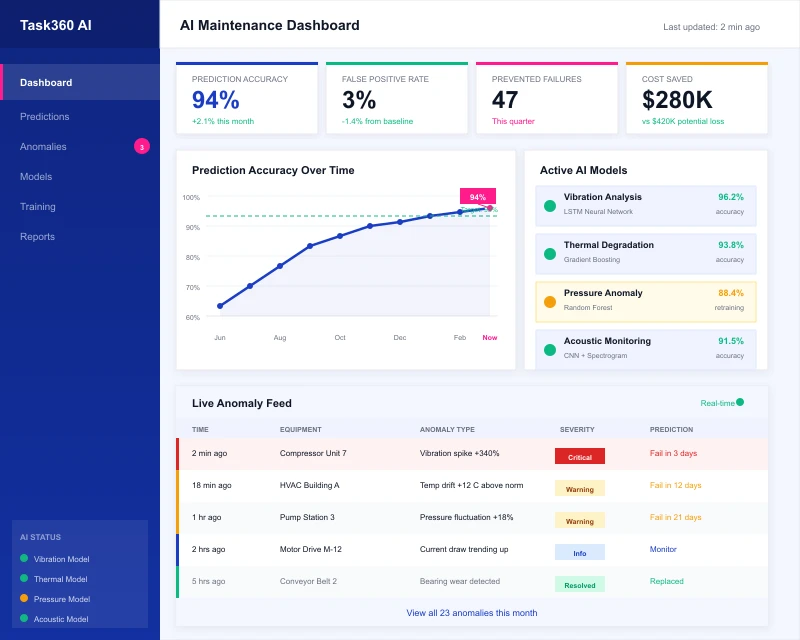Click the Cost Saved $280K card
This screenshot has height=640, width=800.
[x=697, y=99]
